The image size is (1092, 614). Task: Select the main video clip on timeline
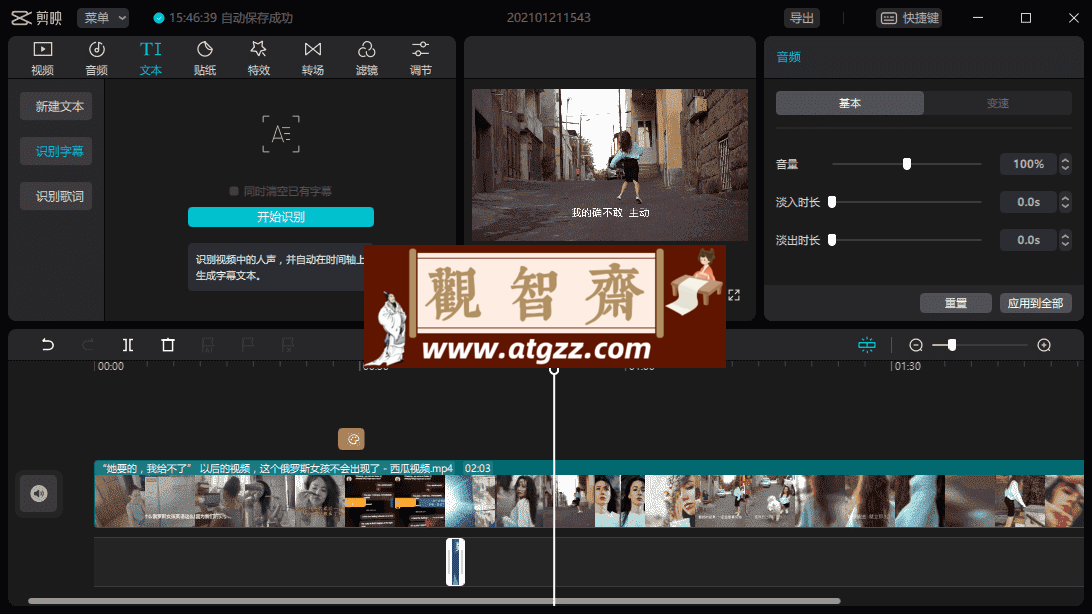click(x=588, y=494)
